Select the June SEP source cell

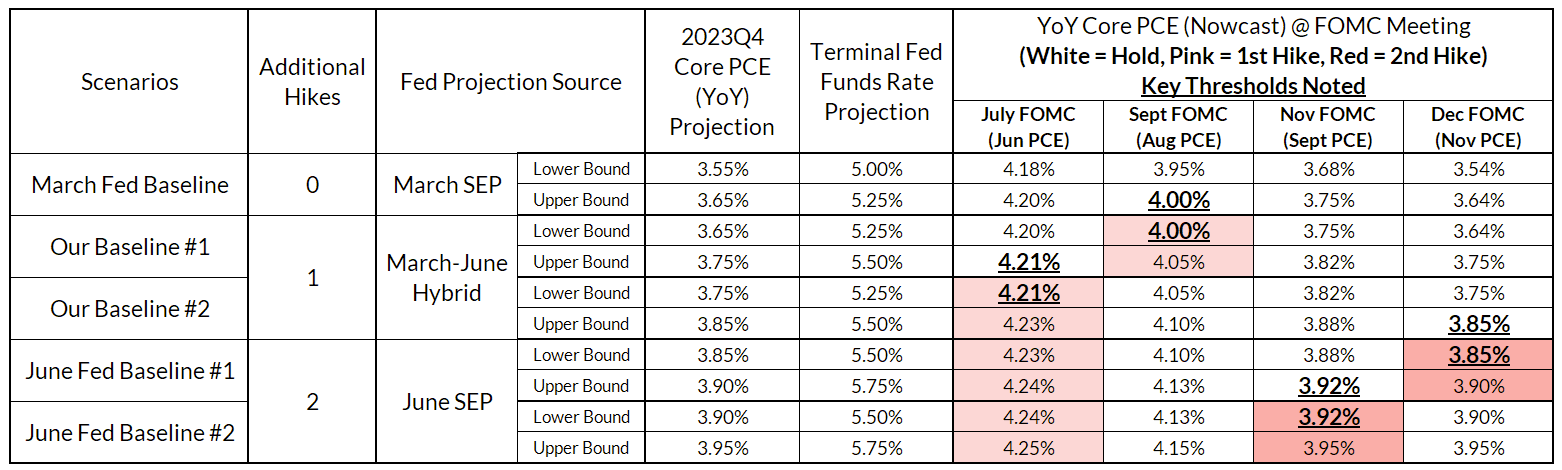447,401
